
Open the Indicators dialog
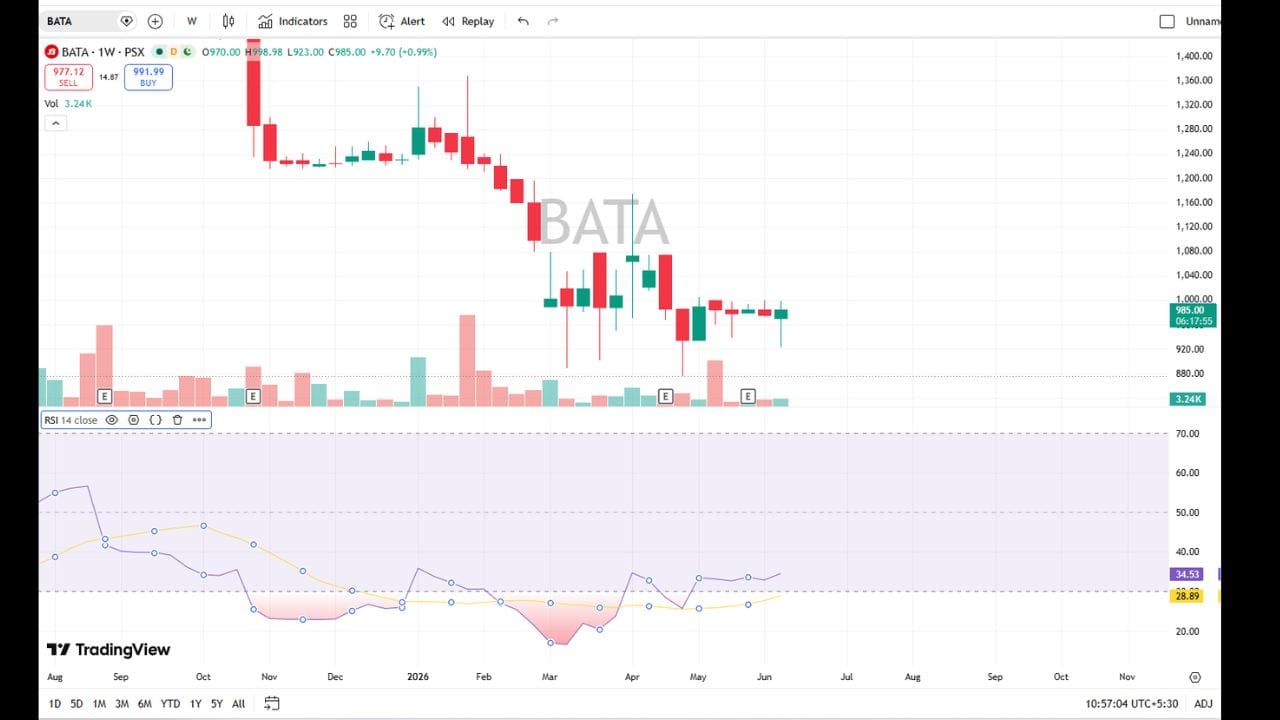292,21
